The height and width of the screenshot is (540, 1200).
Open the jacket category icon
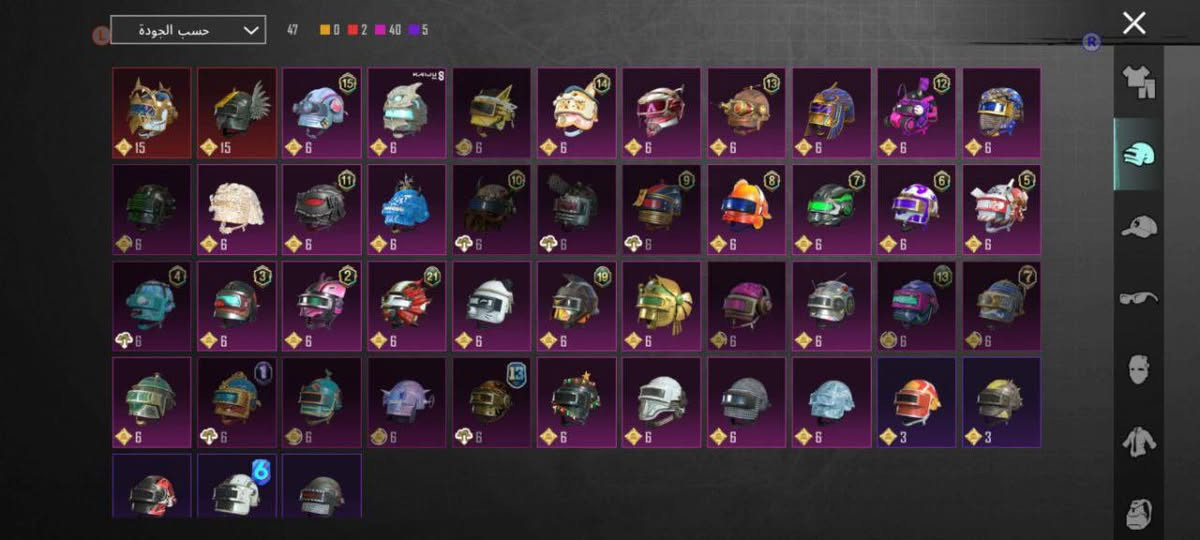[x=1138, y=440]
